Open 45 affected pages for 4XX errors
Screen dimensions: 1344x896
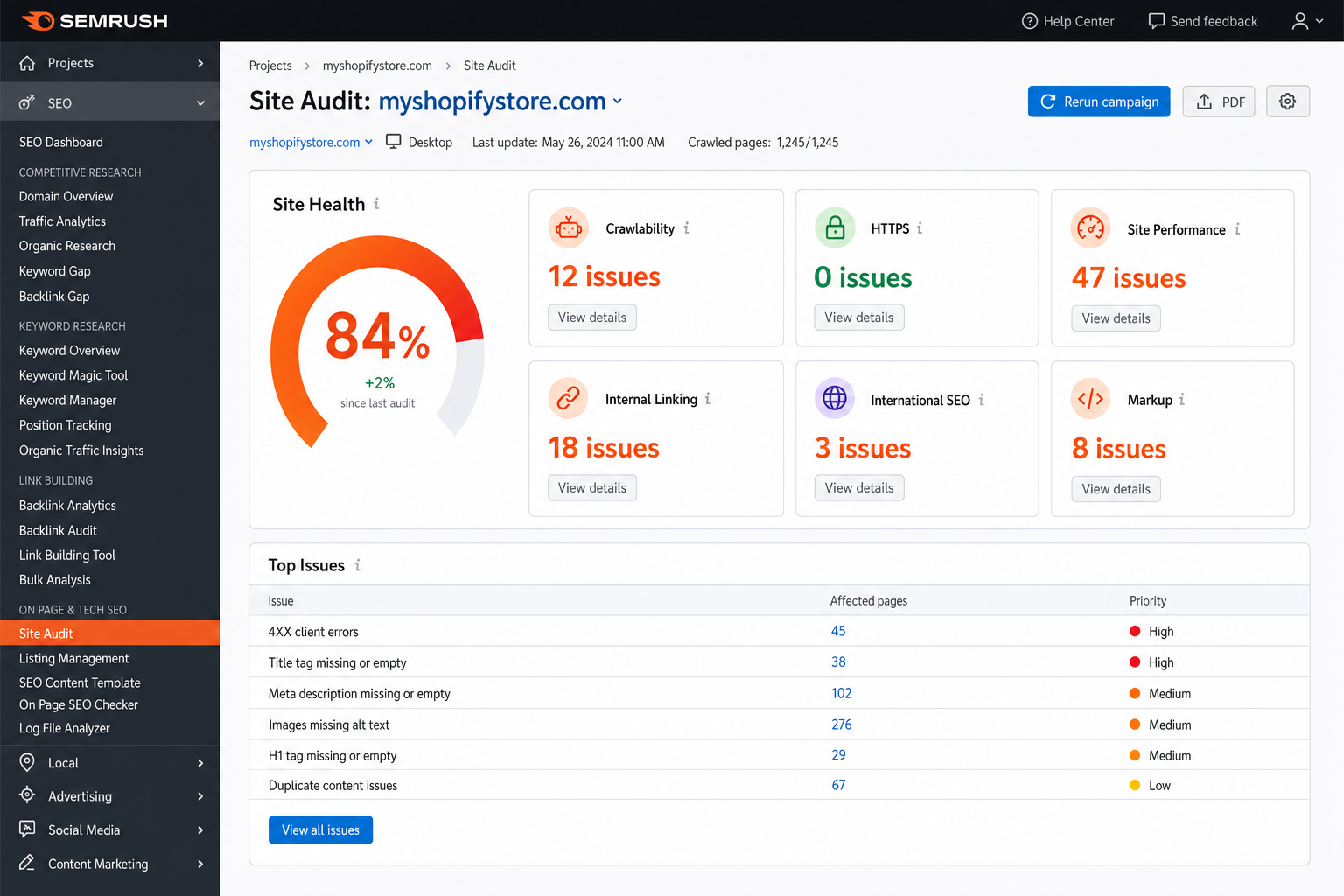click(838, 631)
